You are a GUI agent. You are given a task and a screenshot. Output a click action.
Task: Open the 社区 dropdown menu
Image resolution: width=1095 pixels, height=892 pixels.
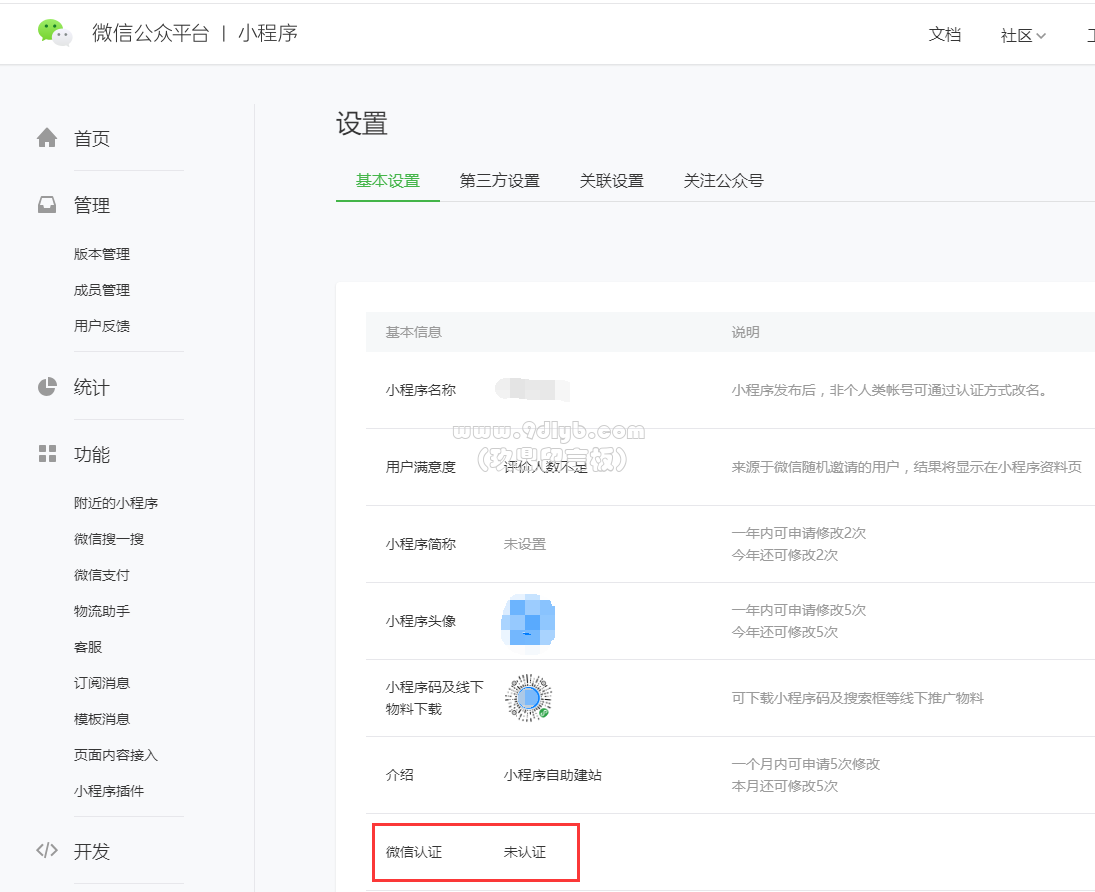(x=1023, y=36)
